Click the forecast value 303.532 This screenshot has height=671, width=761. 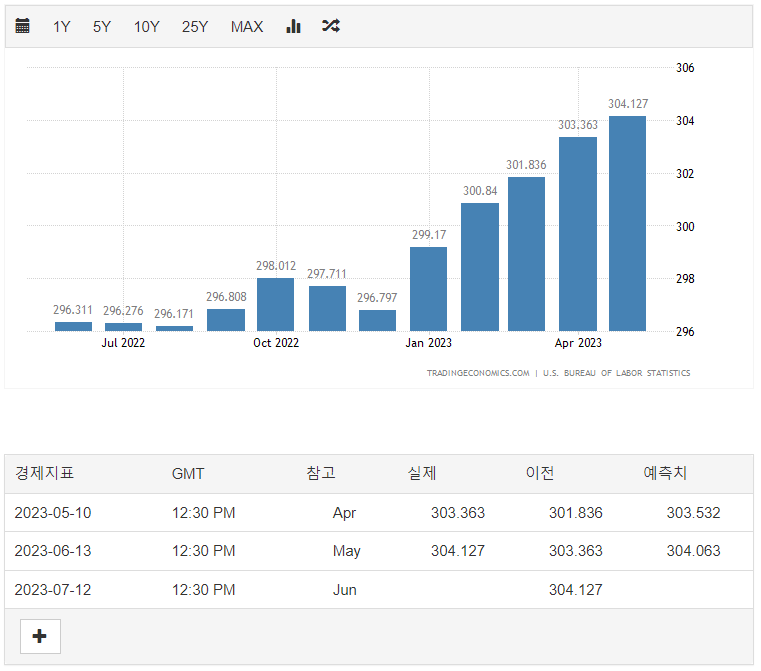694,513
